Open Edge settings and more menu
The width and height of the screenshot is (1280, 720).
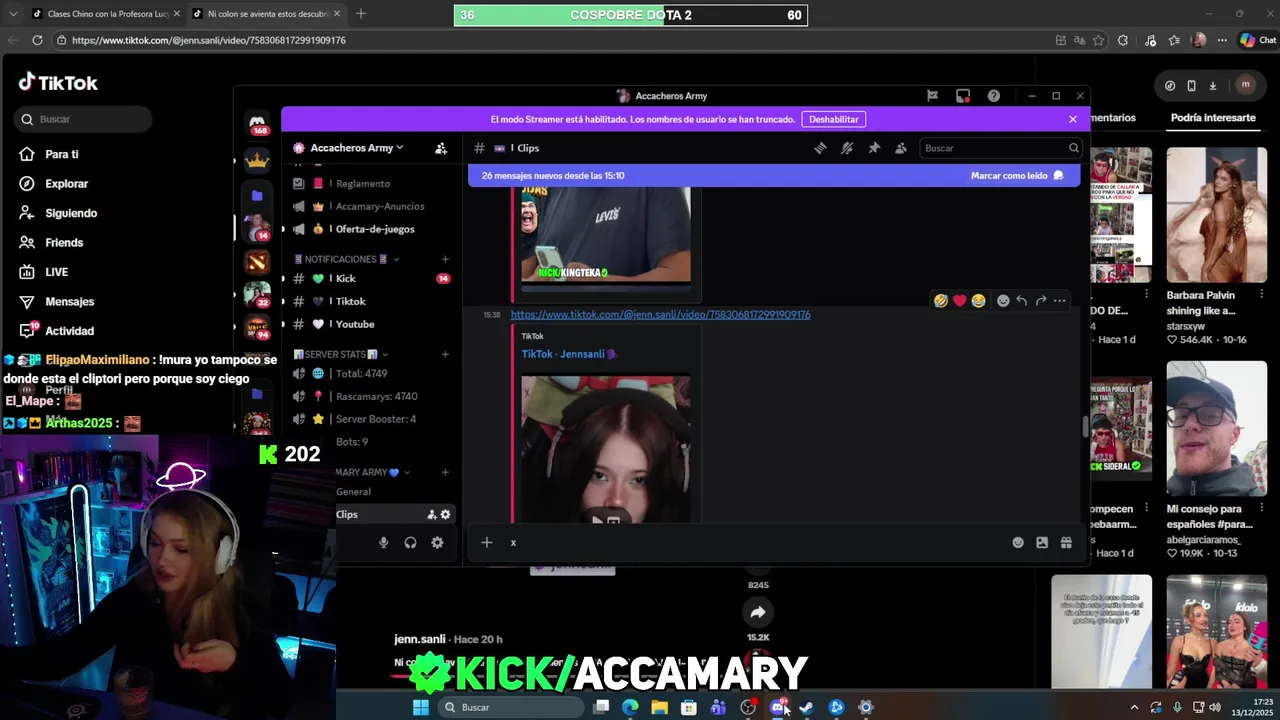click(x=1221, y=40)
